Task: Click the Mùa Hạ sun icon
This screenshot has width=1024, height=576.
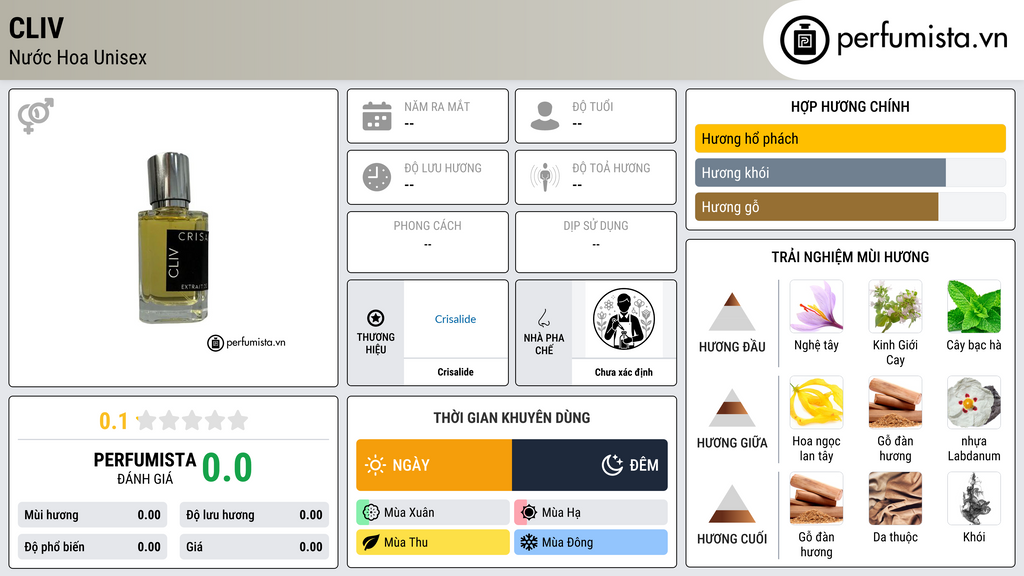Action: [529, 513]
